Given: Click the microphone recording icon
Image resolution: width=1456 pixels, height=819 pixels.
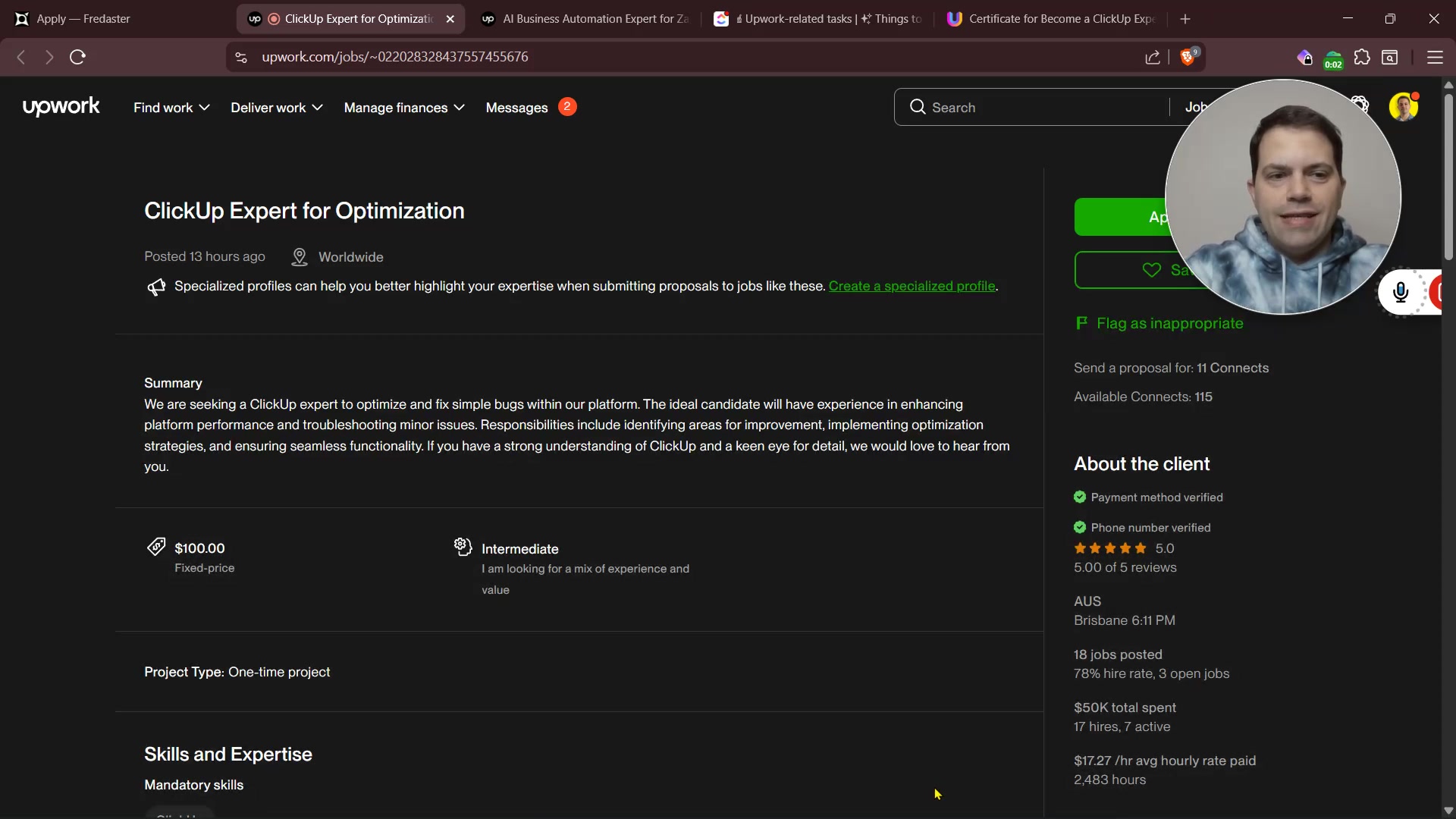Looking at the screenshot, I should coord(1400,292).
